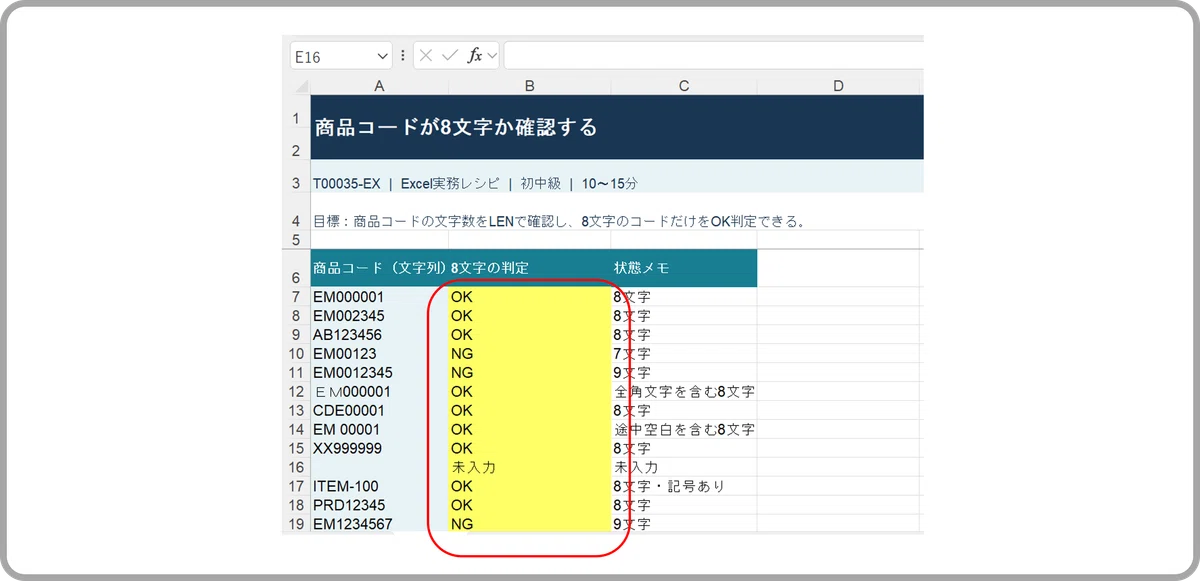Image resolution: width=1200 pixels, height=581 pixels.
Task: Select column D header
Action: (x=839, y=86)
